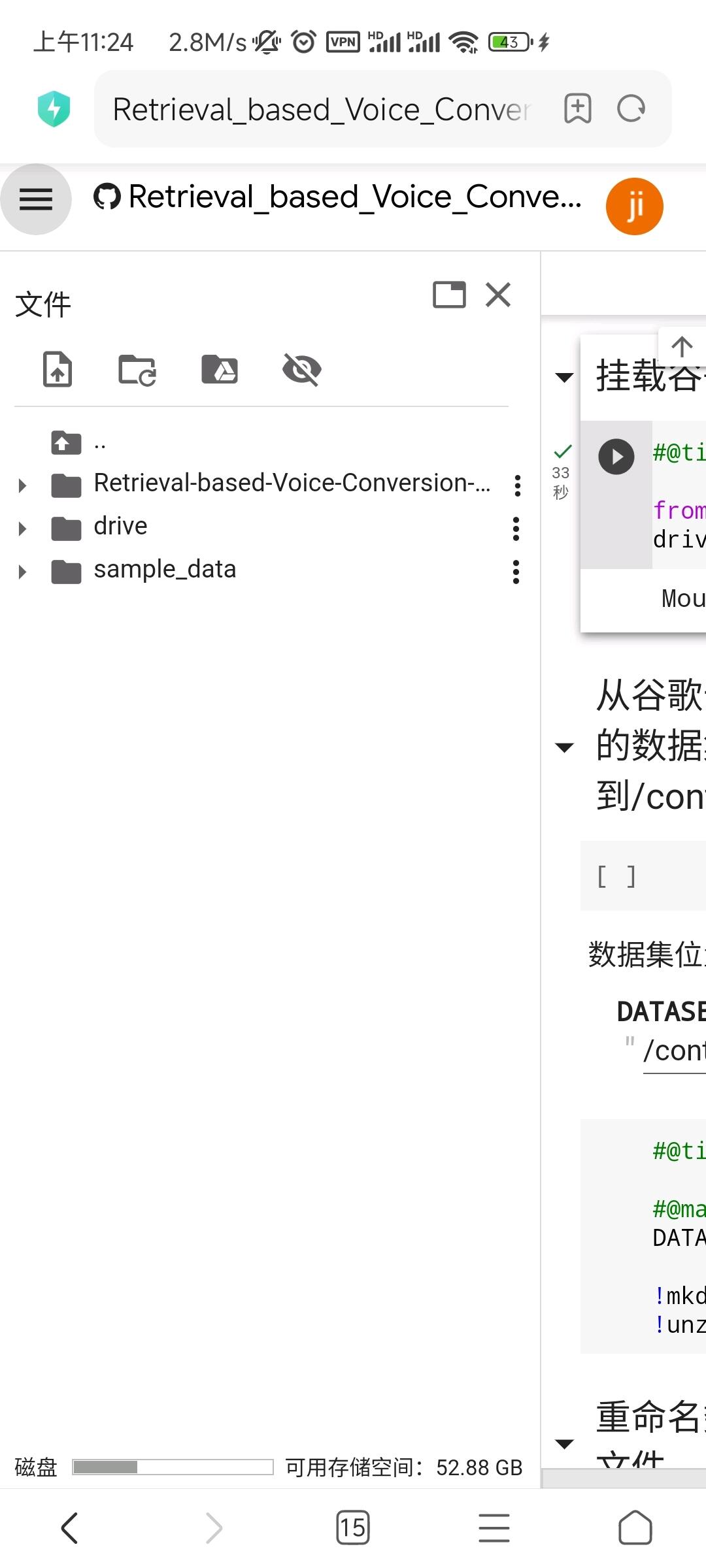Expand the sample_data folder
Screen dimensions: 706x1568
pos(23,572)
